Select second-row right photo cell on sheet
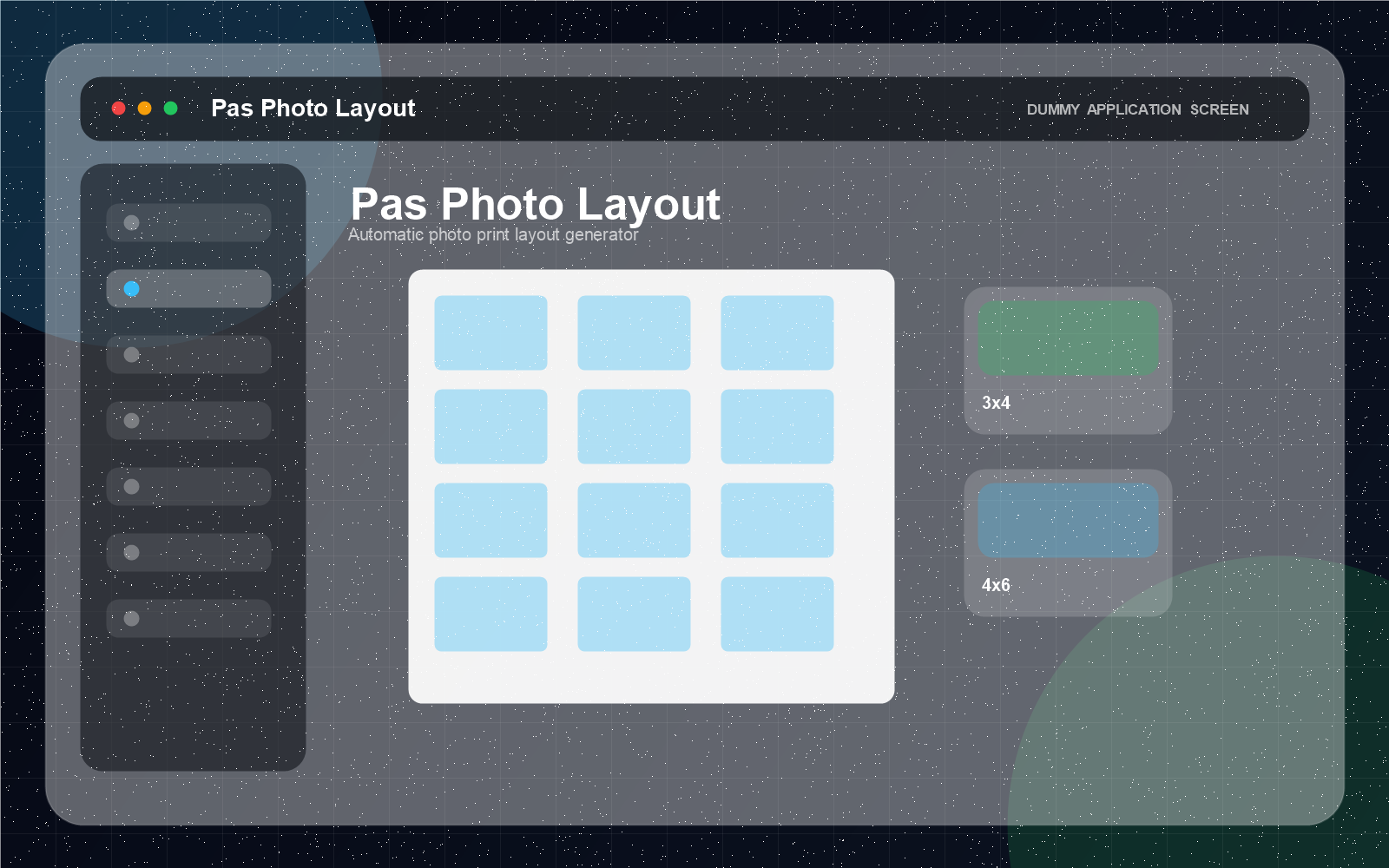This screenshot has width=1389, height=868. [x=777, y=426]
